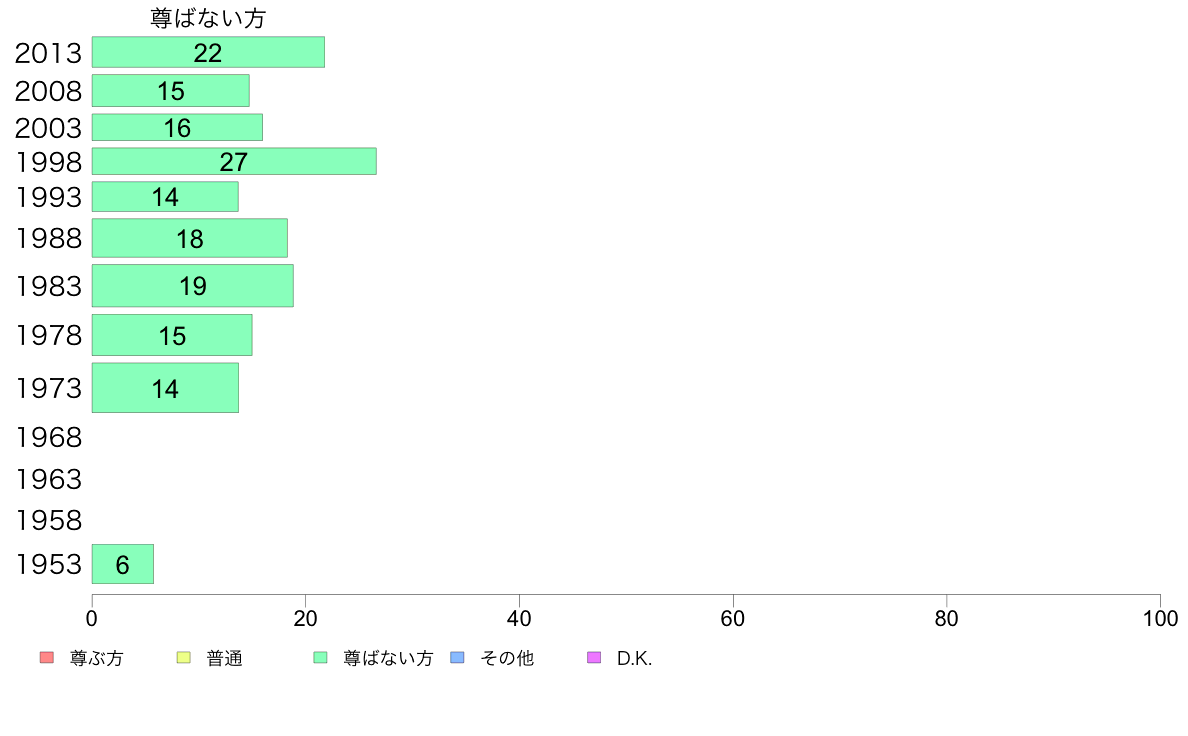Click the 尊ばない方 chart title
The width and height of the screenshot is (1188, 736).
pyautogui.click(x=208, y=18)
